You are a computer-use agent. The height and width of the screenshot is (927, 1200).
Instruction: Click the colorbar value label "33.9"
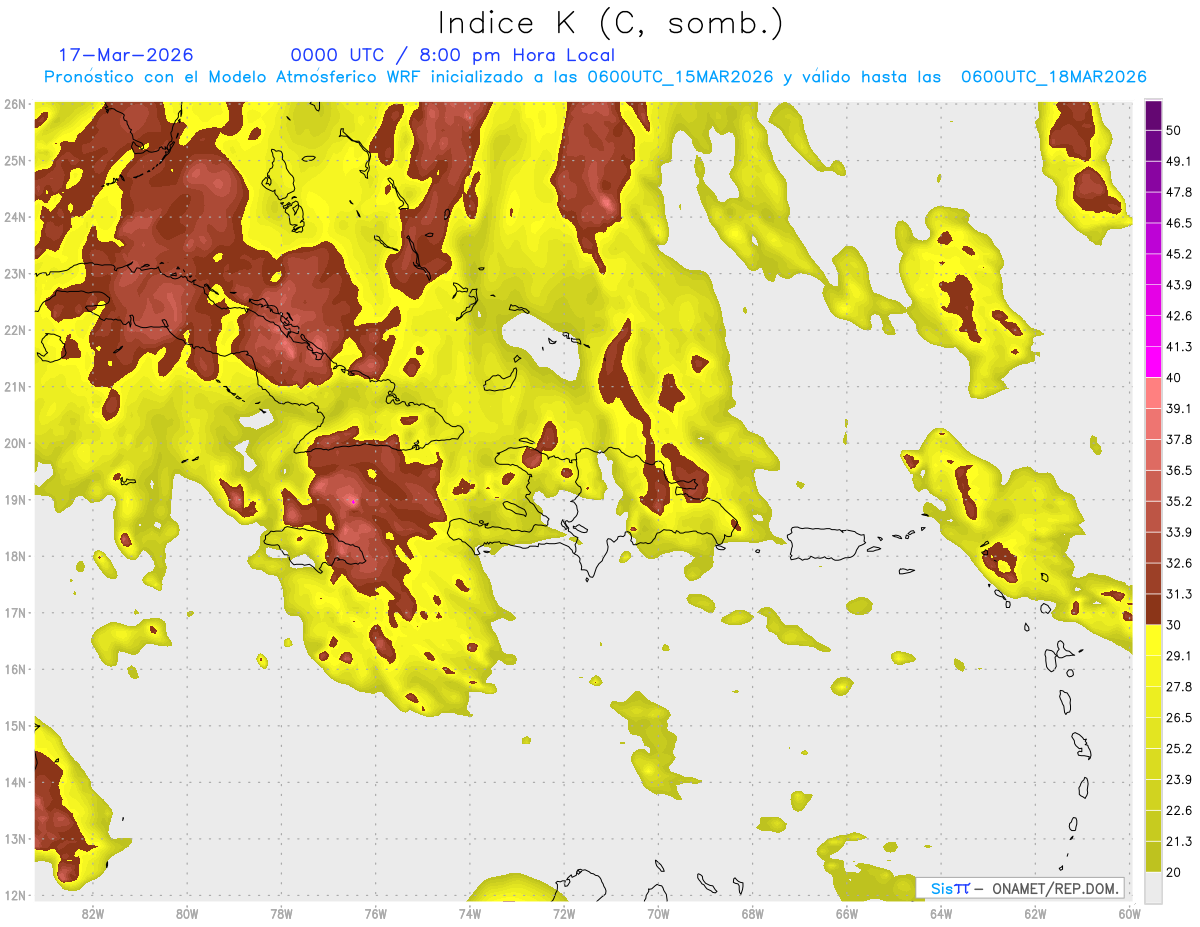(x=1178, y=532)
